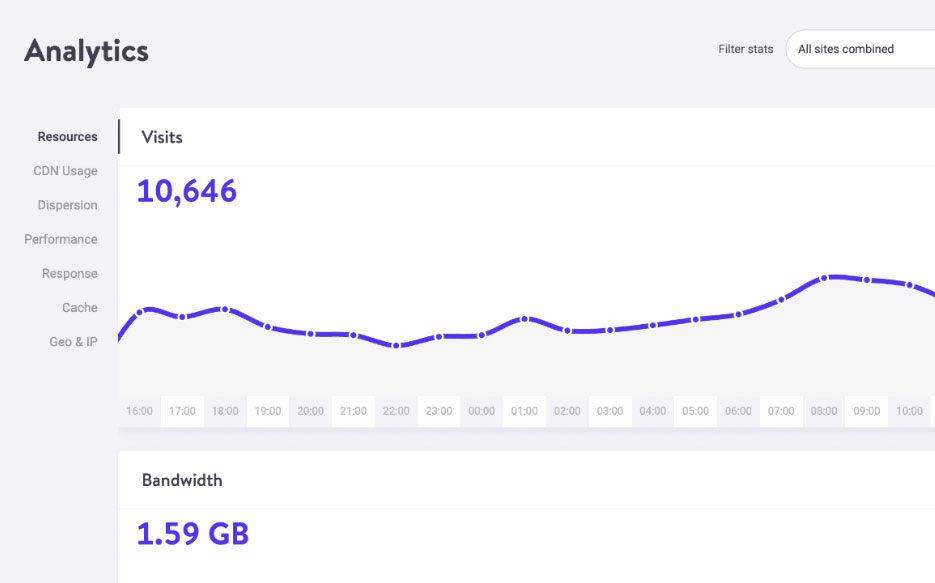Click the Analytics page title
Viewport: 935px width, 583px height.
click(x=86, y=52)
